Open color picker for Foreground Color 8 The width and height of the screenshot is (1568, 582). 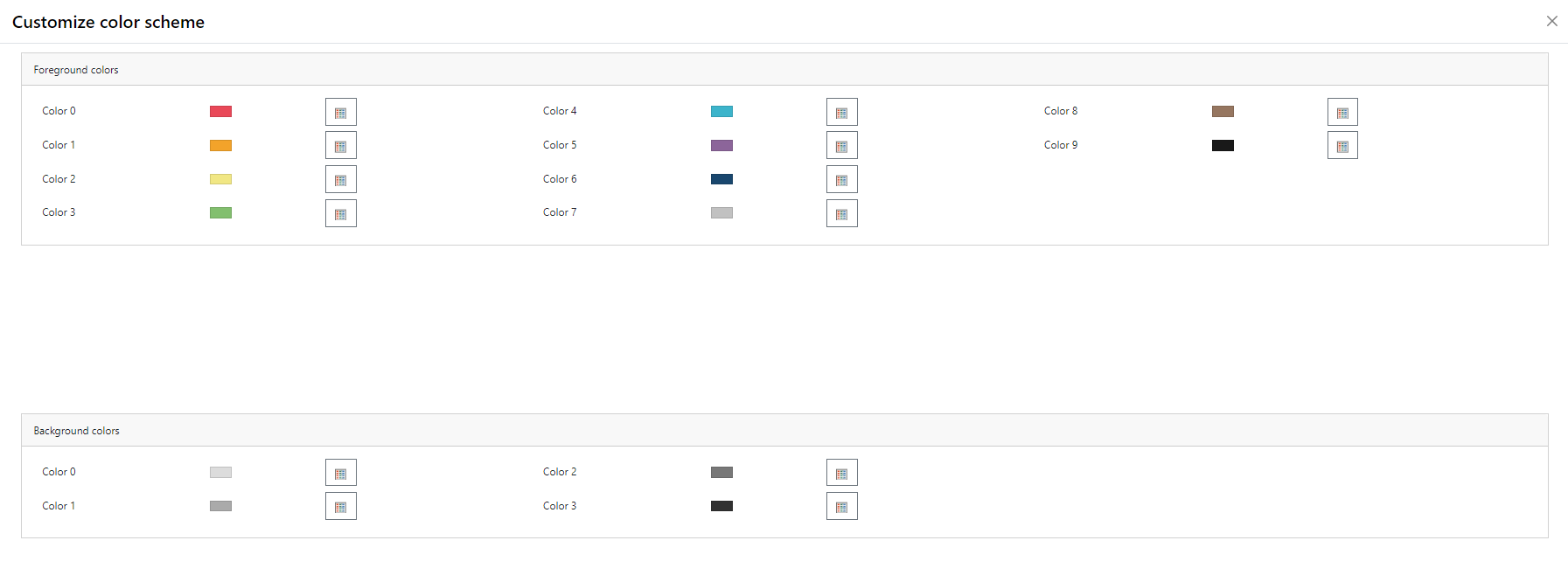pyautogui.click(x=1342, y=112)
